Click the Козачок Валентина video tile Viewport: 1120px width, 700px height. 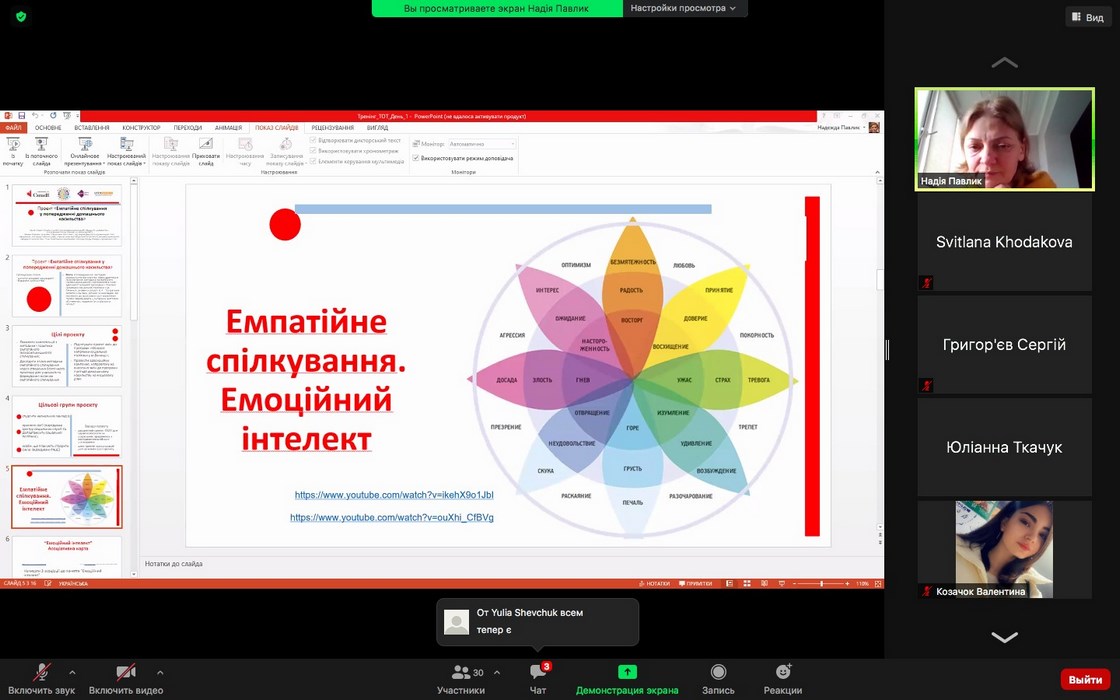coord(1004,549)
